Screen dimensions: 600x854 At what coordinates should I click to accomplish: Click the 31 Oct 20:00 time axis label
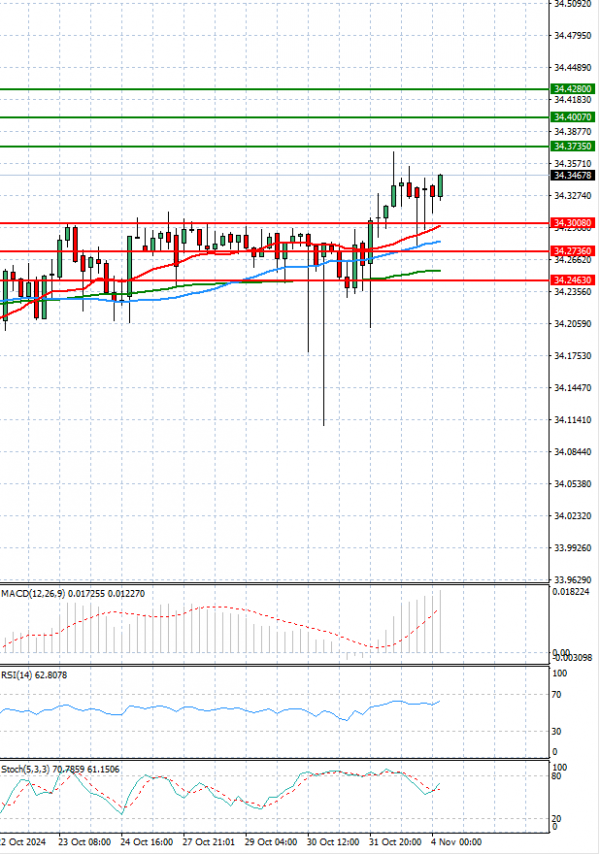395,842
